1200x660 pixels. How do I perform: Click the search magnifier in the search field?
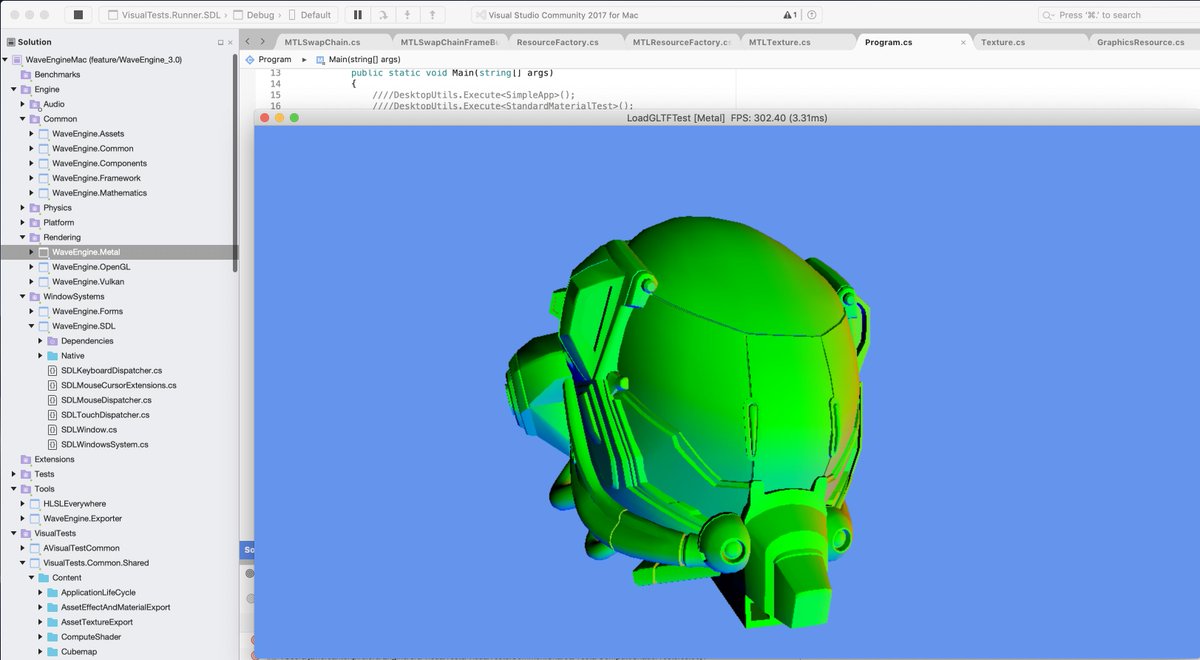[x=1048, y=15]
